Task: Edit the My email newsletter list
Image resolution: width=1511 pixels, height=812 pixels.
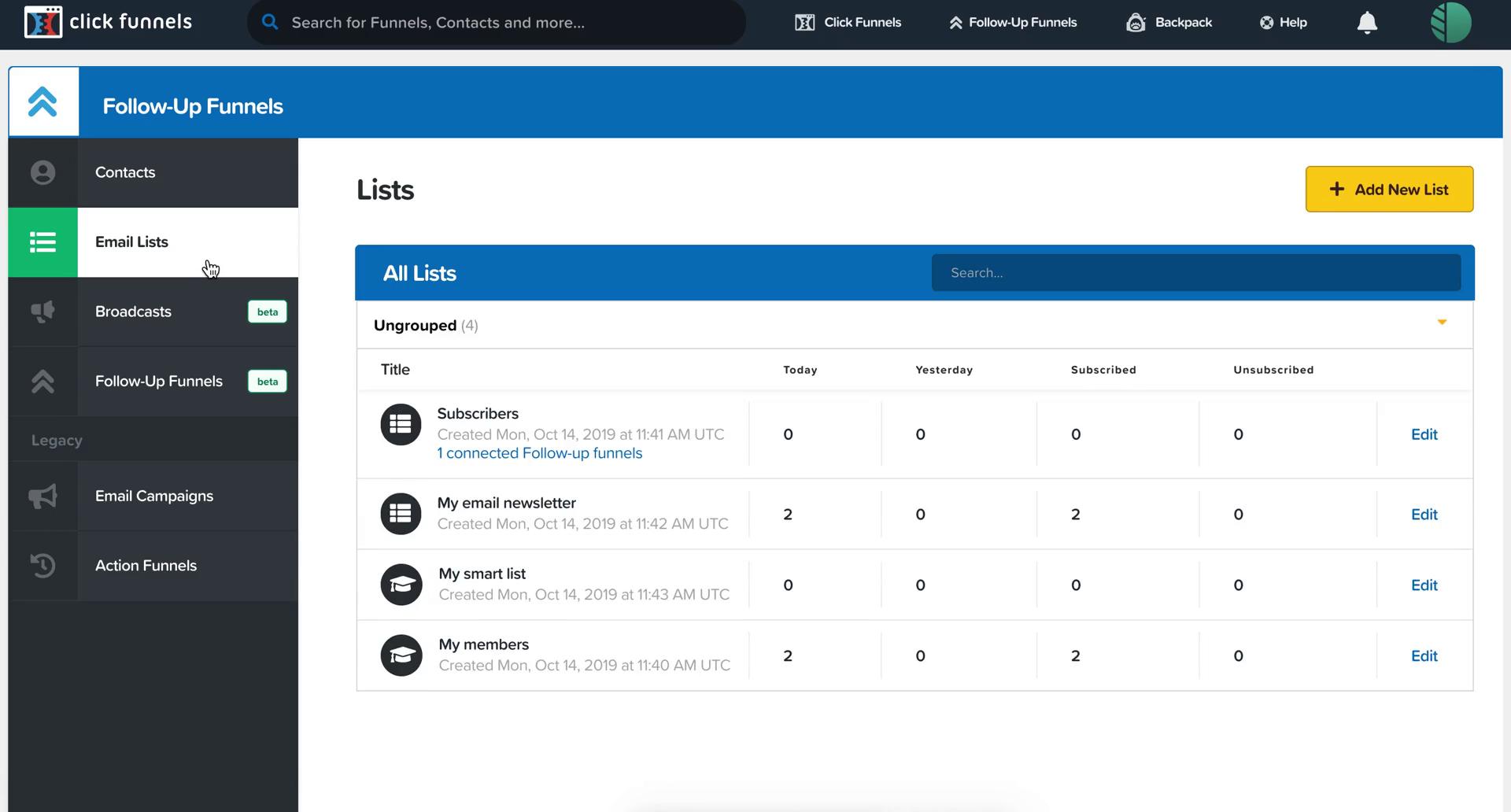Action: (x=1424, y=515)
